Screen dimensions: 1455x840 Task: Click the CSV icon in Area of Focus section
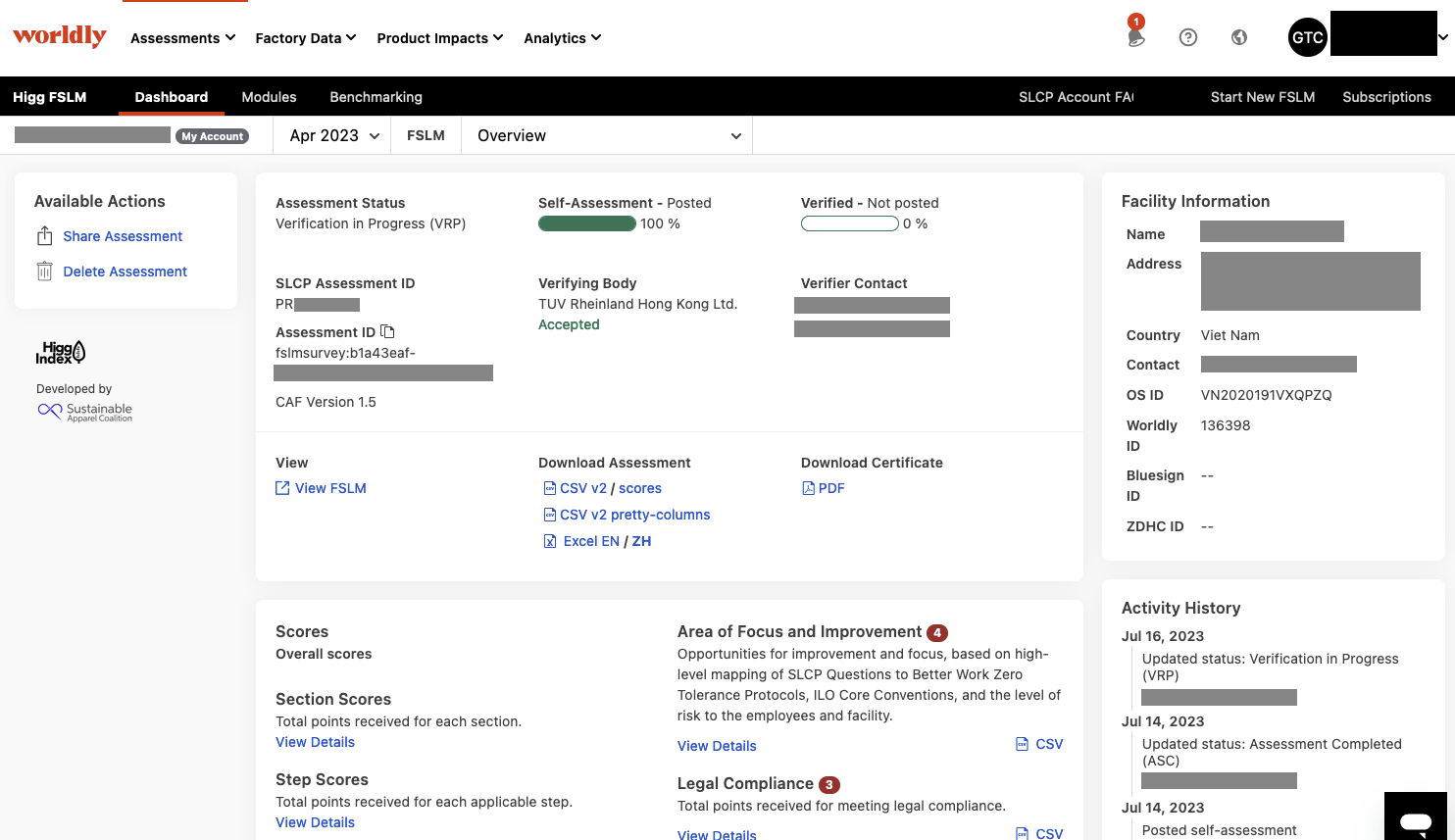[x=1023, y=744]
